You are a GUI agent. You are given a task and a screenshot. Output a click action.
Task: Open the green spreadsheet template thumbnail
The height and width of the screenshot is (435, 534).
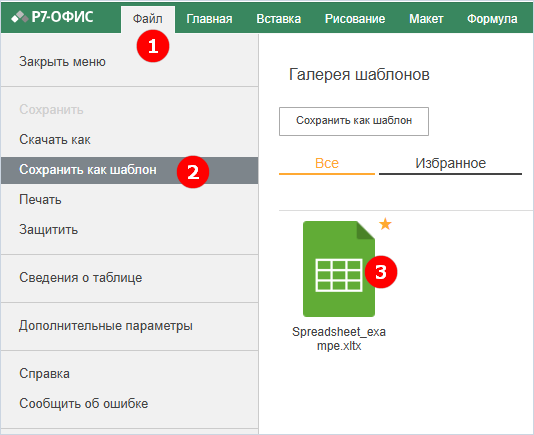click(339, 269)
